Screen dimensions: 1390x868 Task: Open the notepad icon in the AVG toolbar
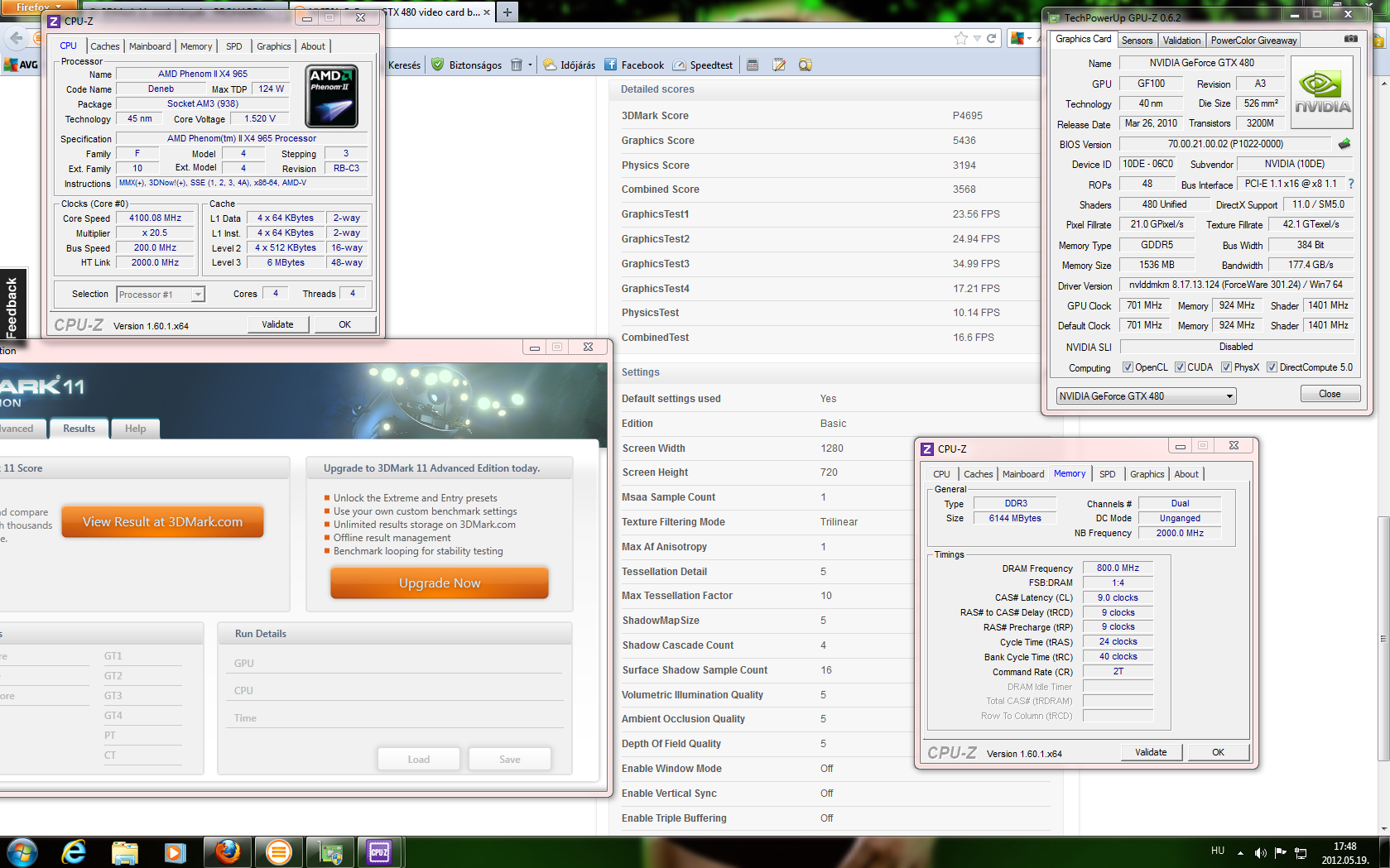[x=779, y=65]
